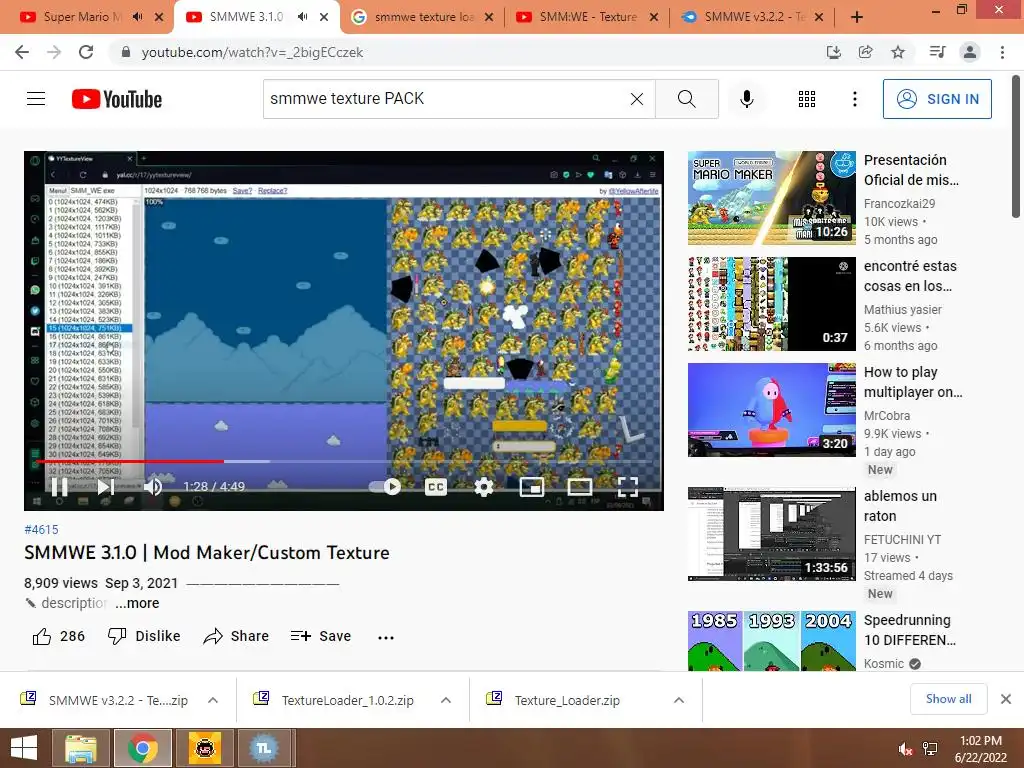This screenshot has width=1024, height=768.
Task: Expand the description with ...more
Action: 138,603
